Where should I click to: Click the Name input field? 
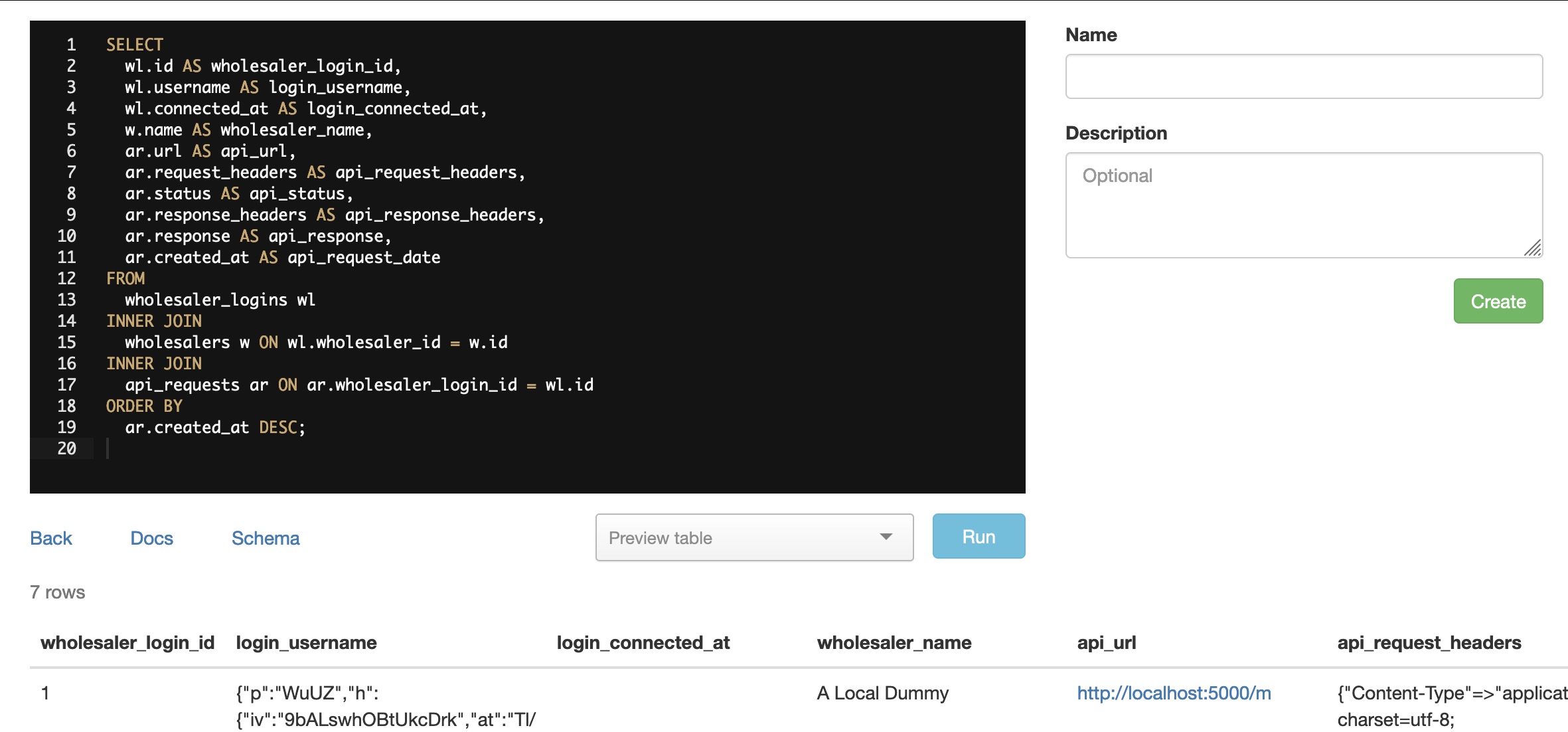[1303, 77]
